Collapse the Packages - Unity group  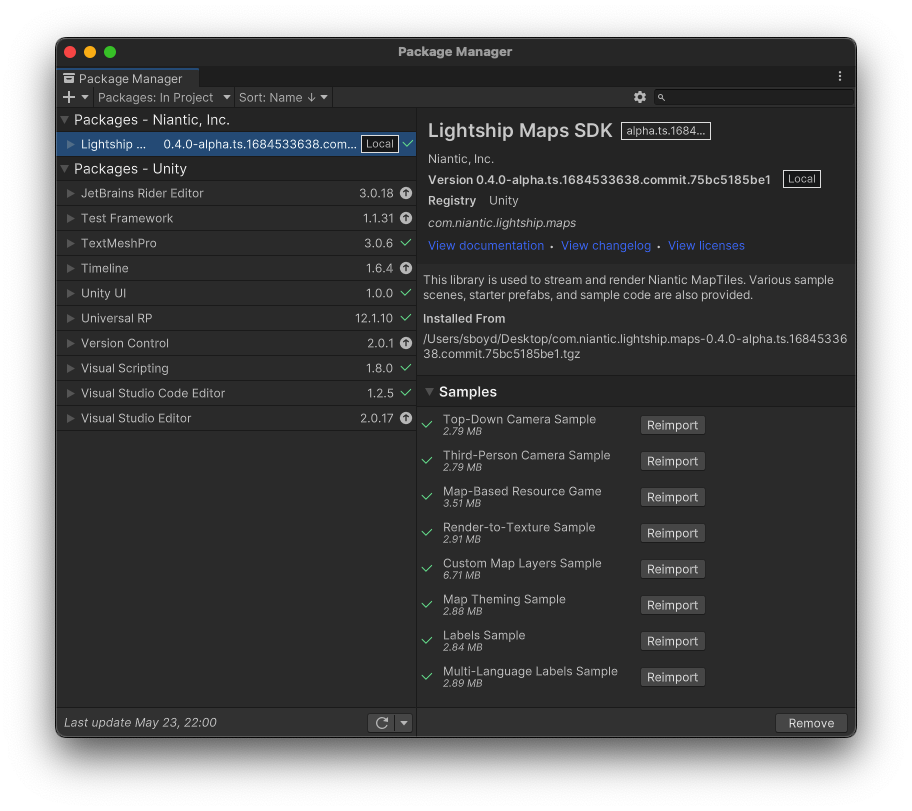(x=65, y=169)
